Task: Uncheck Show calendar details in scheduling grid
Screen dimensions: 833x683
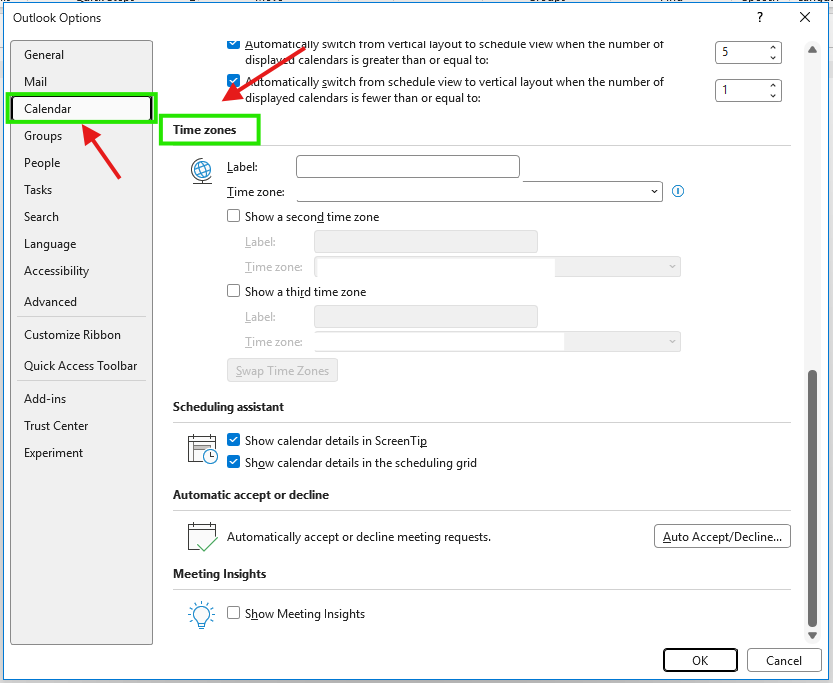Action: (x=233, y=462)
